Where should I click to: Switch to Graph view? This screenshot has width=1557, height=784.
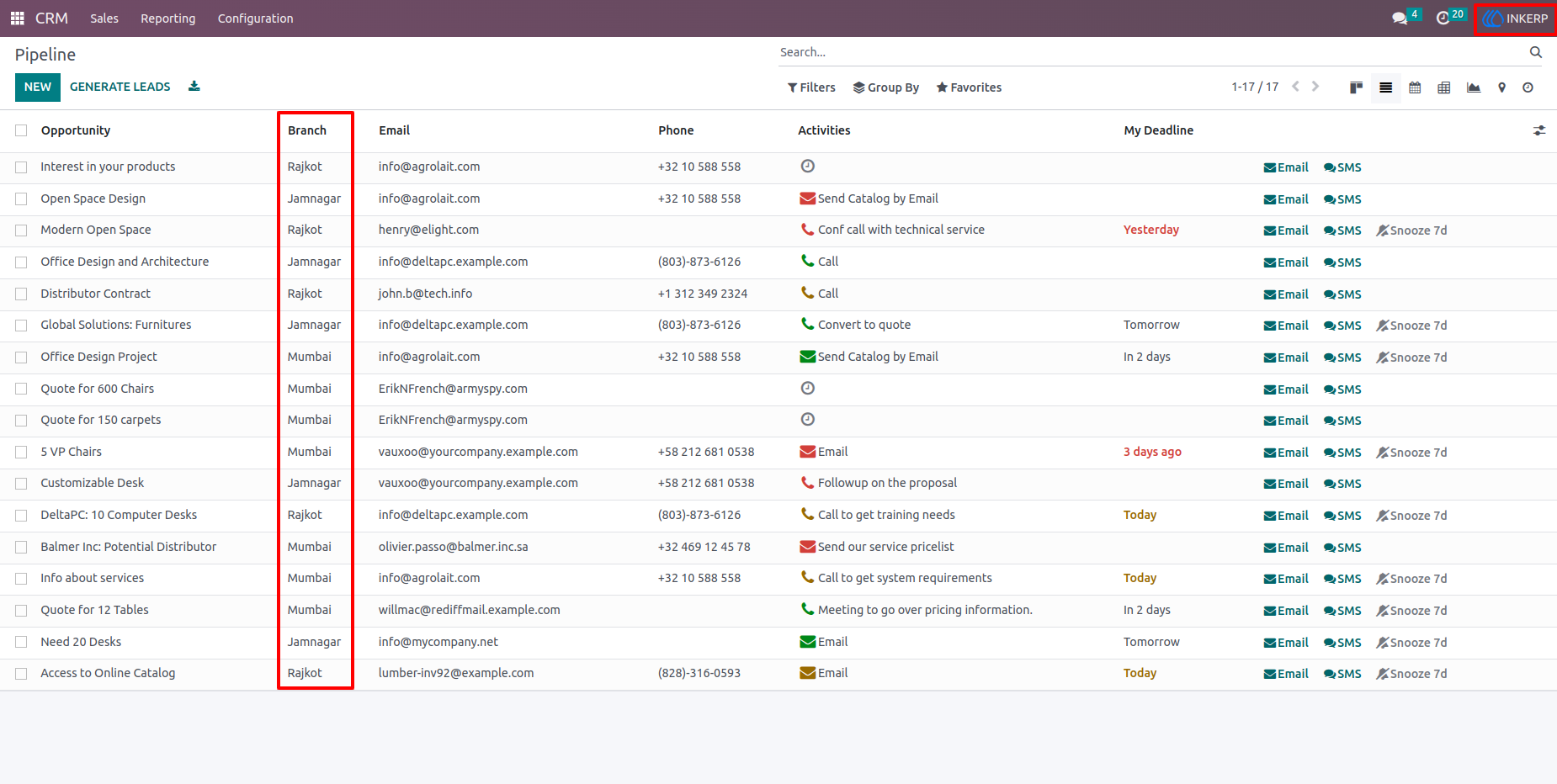1473,87
